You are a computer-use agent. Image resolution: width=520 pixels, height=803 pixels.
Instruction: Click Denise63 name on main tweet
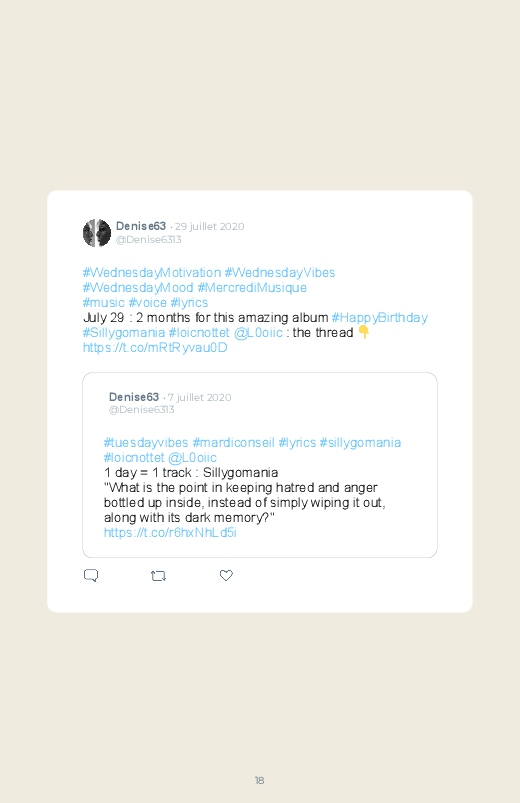141,226
